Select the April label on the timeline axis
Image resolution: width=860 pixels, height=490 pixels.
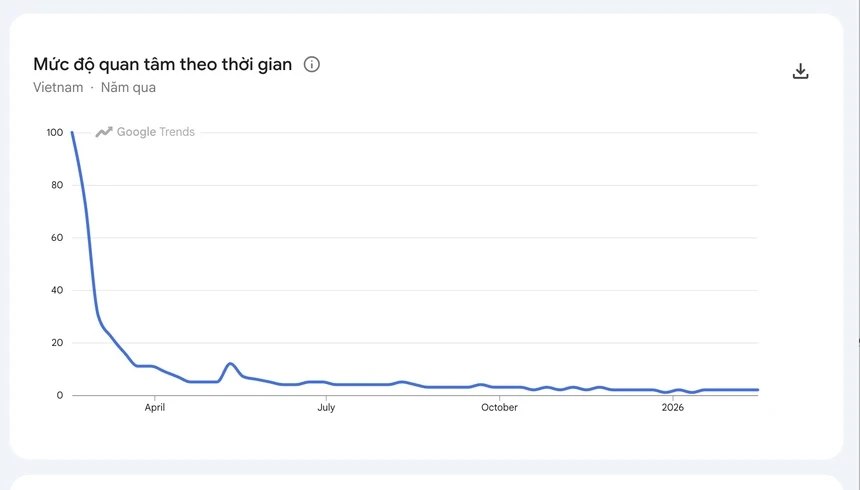click(155, 407)
